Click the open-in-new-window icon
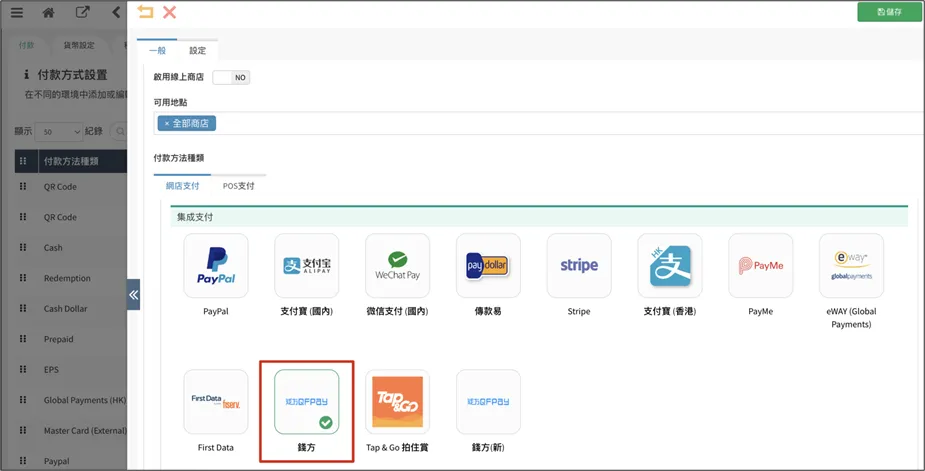 pos(83,12)
